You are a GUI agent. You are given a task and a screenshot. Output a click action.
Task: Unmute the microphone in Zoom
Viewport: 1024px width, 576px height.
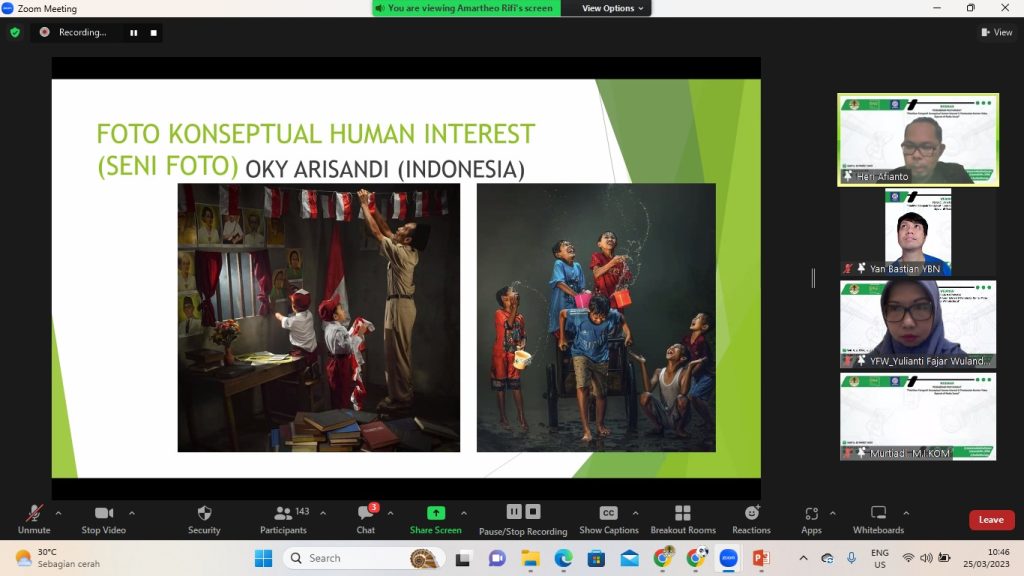point(34,519)
